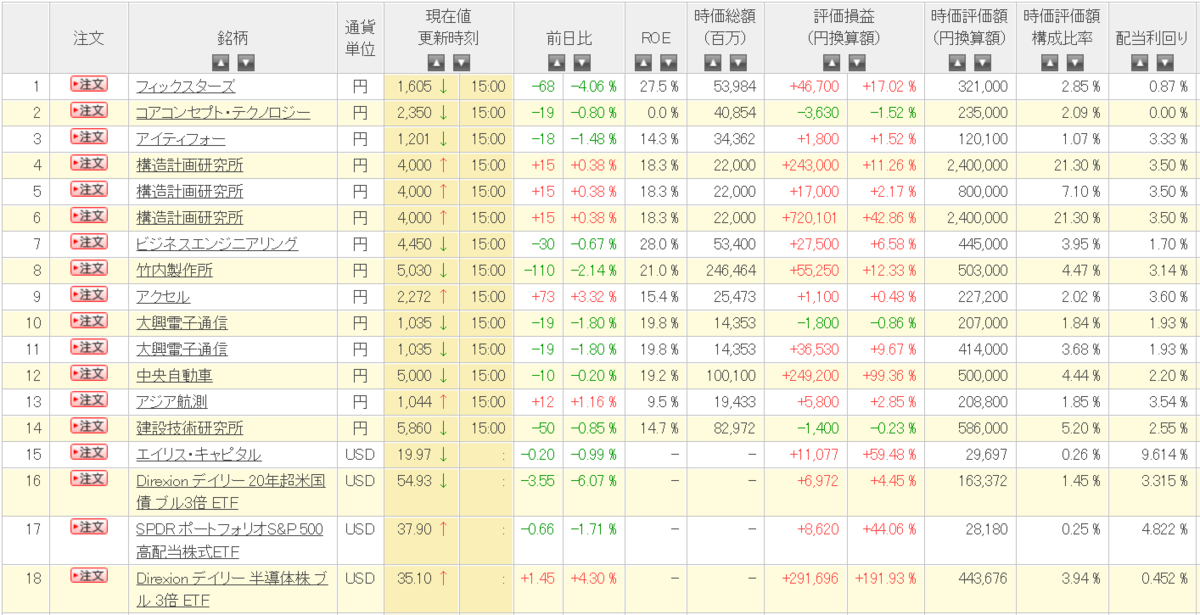Screen dimensions: 1200x615
Task: Place order for コアコンセプト・テクノロジー
Action: [x=88, y=111]
